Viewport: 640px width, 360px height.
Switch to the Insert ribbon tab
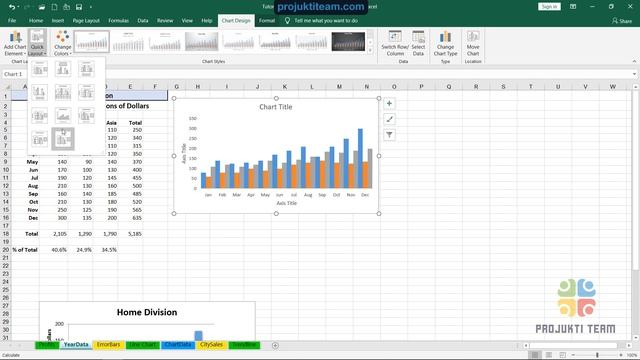[58, 20]
